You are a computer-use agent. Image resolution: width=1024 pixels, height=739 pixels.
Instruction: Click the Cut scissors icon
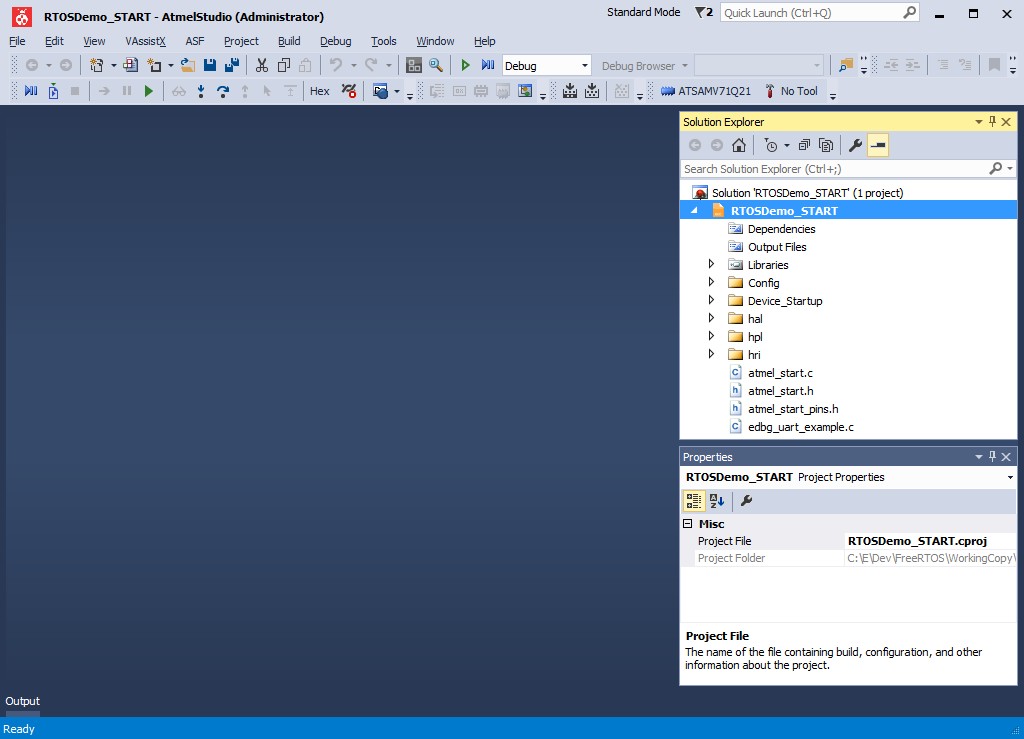point(261,65)
